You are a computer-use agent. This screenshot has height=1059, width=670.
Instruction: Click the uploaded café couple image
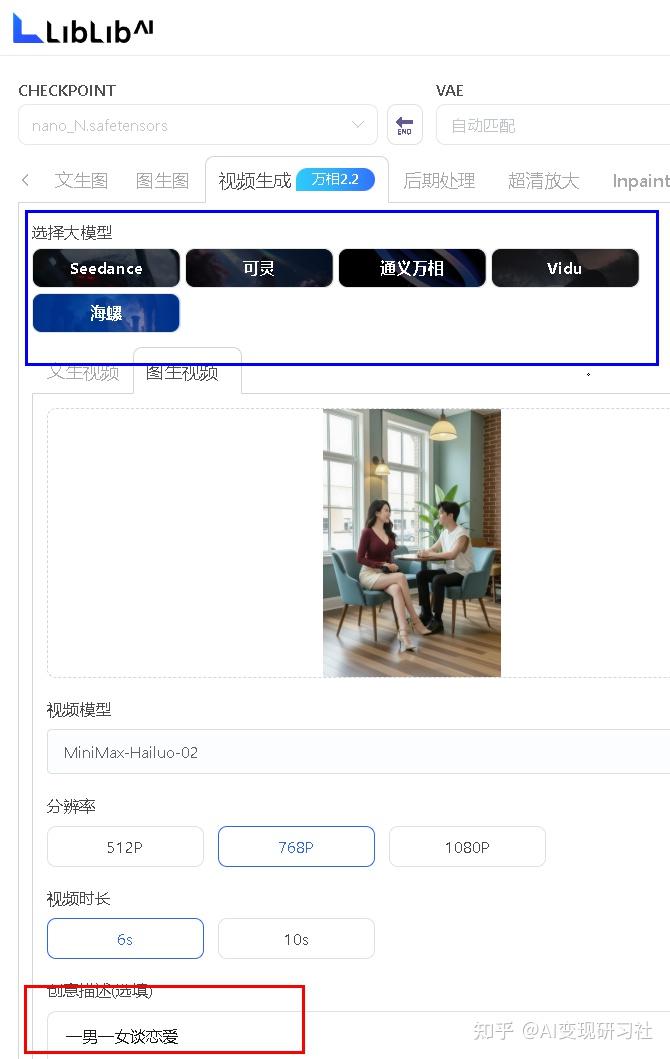click(x=412, y=542)
